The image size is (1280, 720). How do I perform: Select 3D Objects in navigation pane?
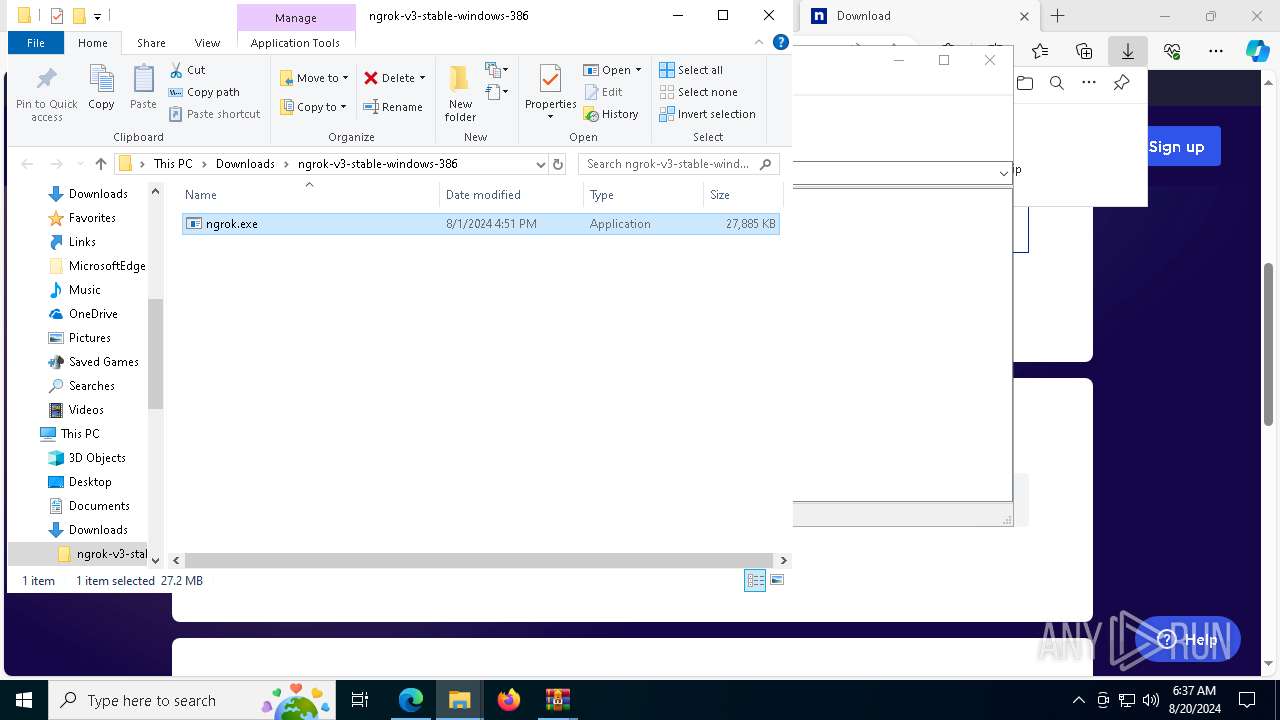coord(97,458)
